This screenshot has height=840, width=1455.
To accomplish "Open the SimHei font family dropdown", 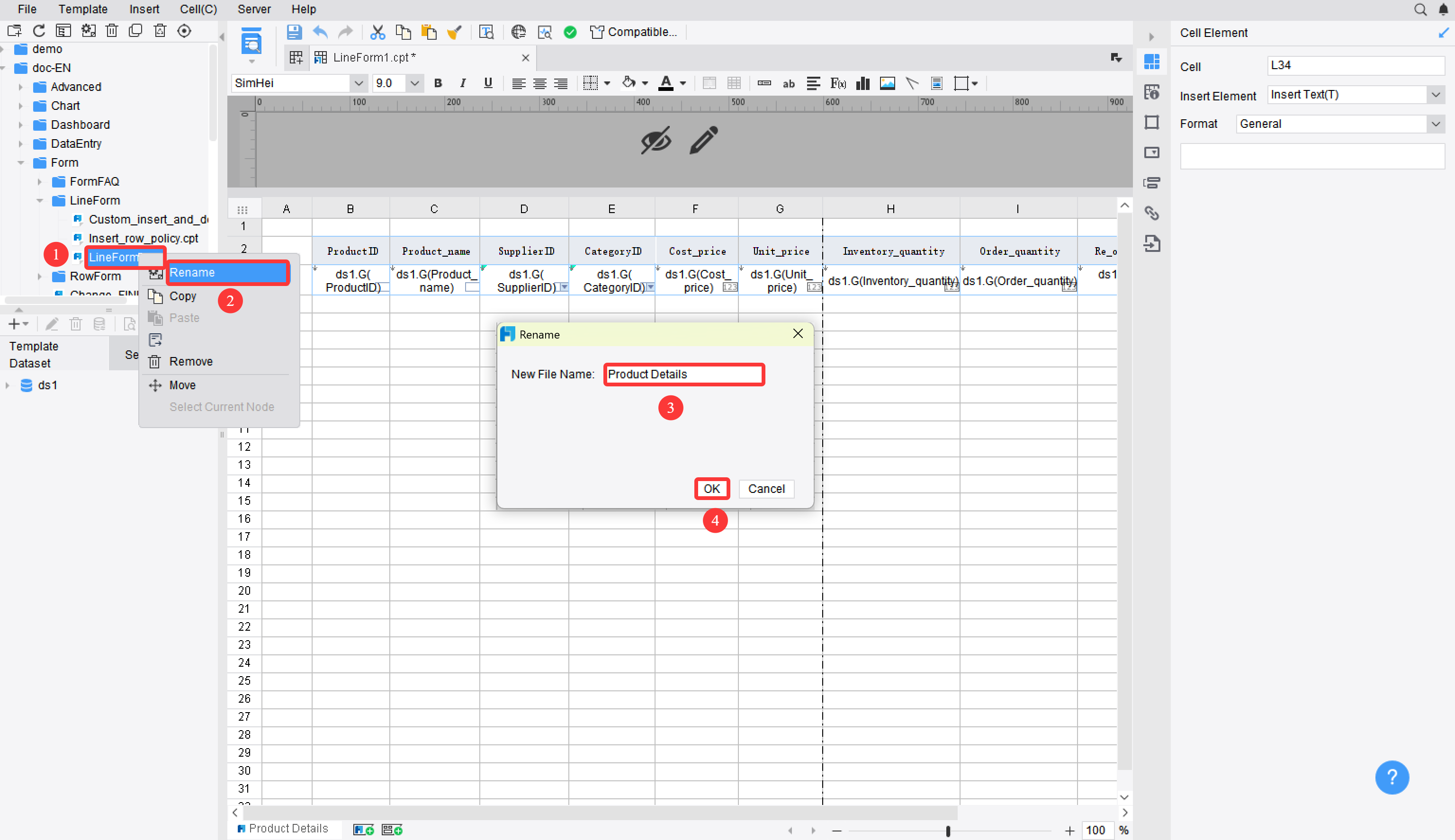I will (x=358, y=83).
